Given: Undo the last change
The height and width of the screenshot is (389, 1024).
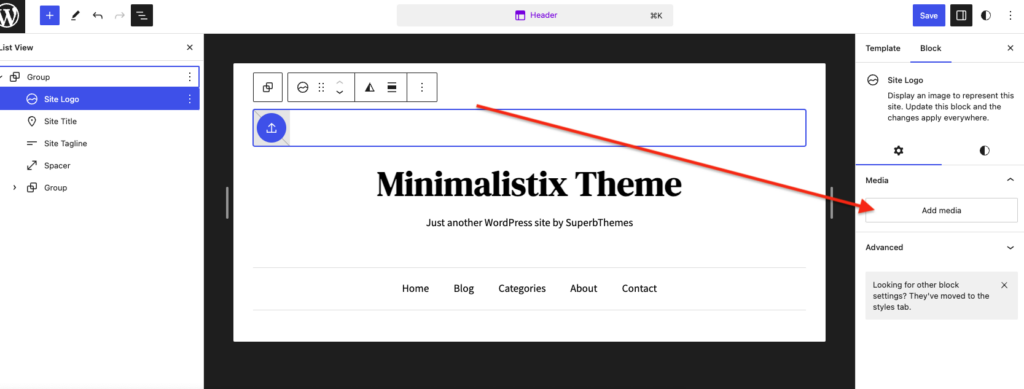Looking at the screenshot, I should (x=97, y=16).
